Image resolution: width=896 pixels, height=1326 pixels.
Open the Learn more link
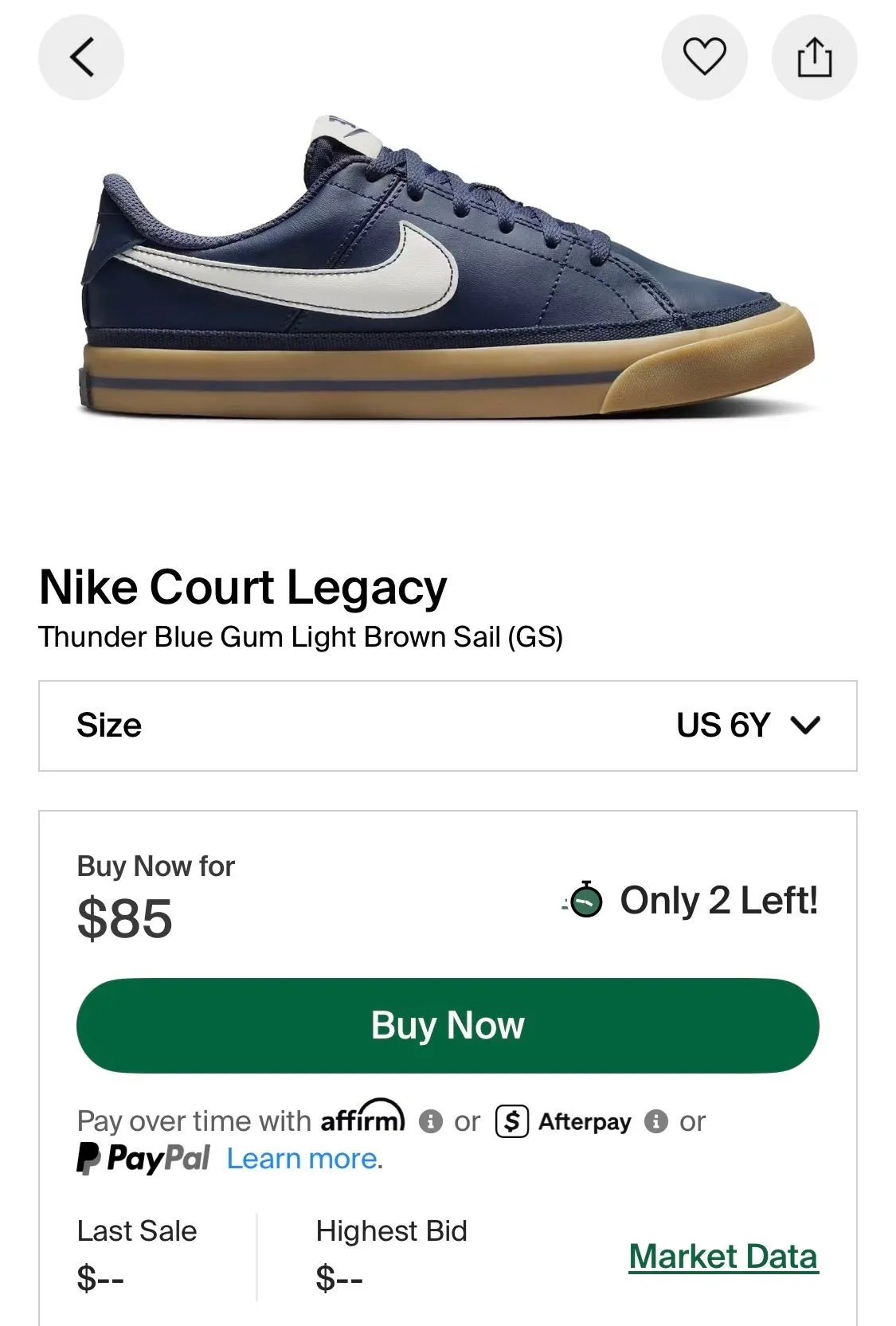[304, 1158]
